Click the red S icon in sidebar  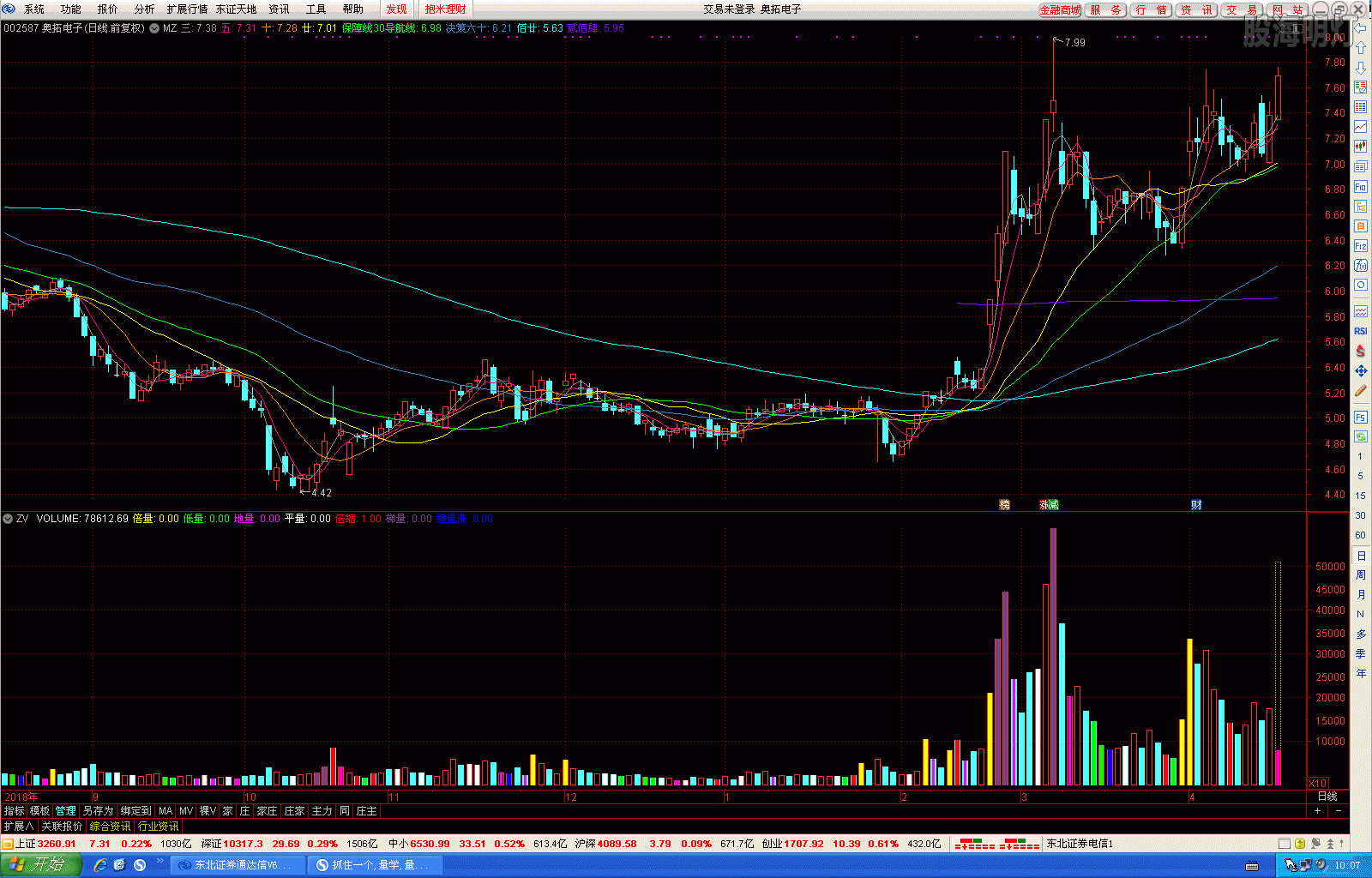(1361, 352)
